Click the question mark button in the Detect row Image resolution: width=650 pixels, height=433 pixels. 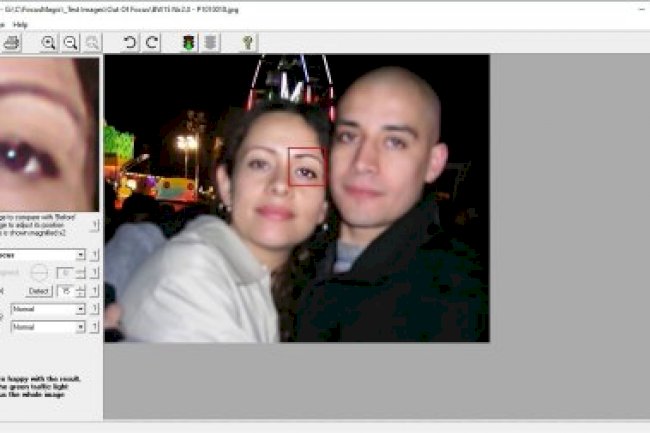coord(95,291)
